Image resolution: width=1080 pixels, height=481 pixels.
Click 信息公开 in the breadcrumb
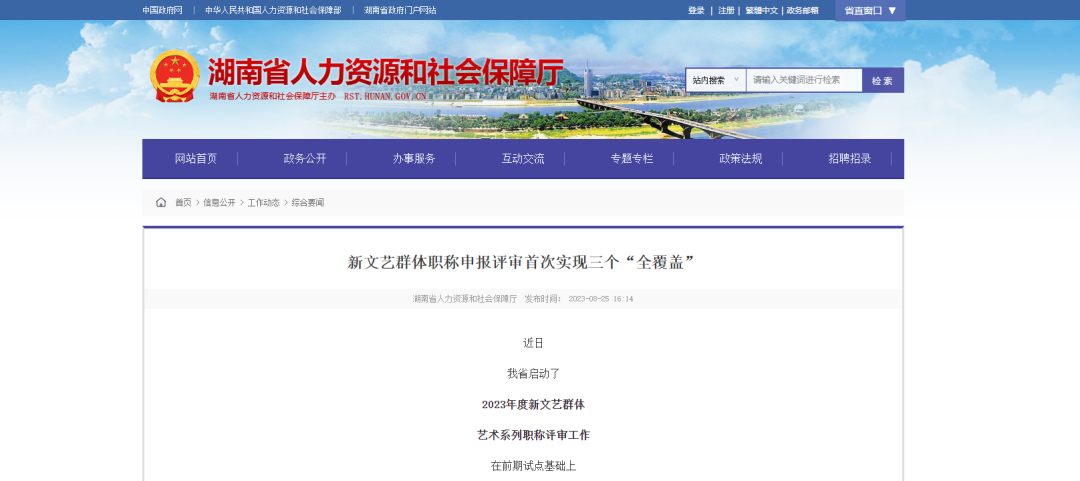(x=219, y=202)
